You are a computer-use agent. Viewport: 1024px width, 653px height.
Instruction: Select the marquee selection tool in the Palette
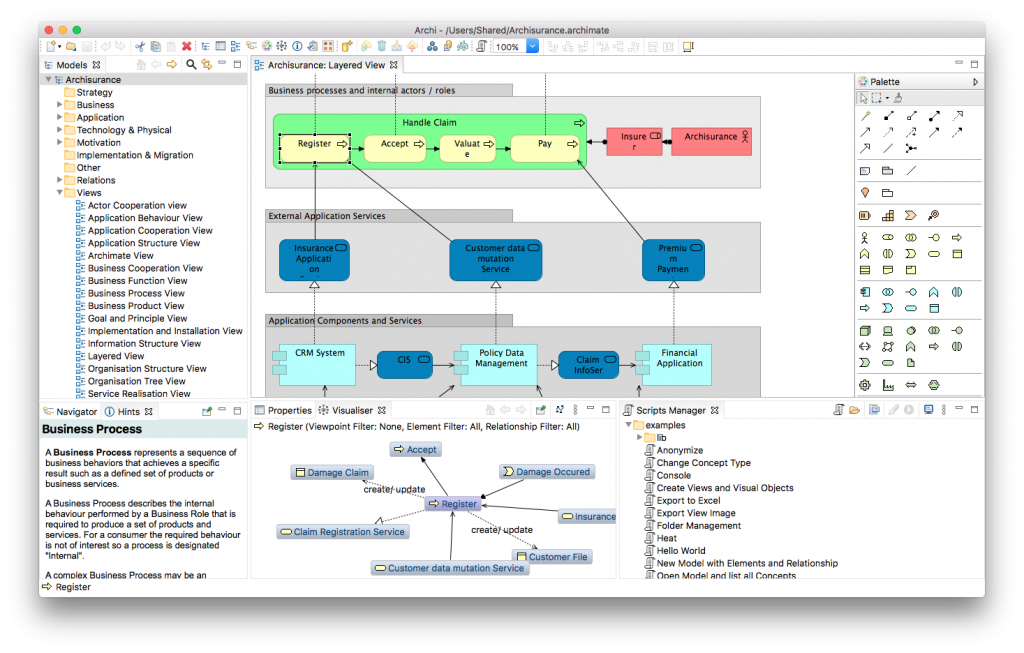coord(878,100)
